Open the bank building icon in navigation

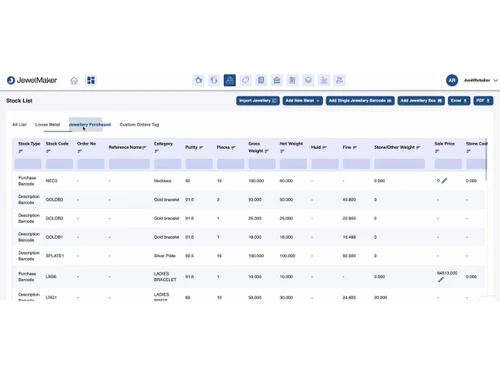pos(277,80)
